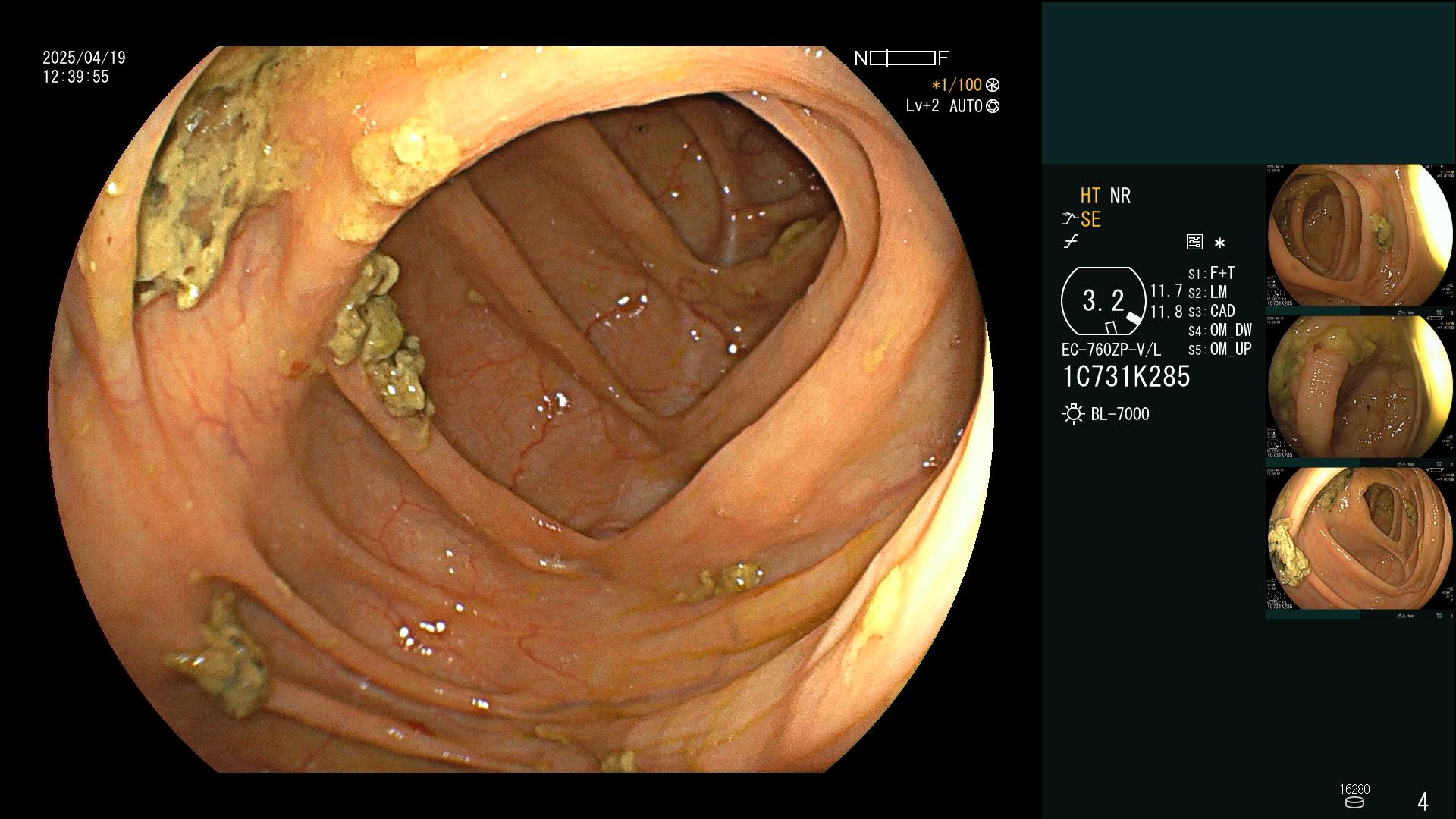Viewport: 1456px width, 819px height.
Task: Click the image counter number 4
Action: pos(1423,802)
